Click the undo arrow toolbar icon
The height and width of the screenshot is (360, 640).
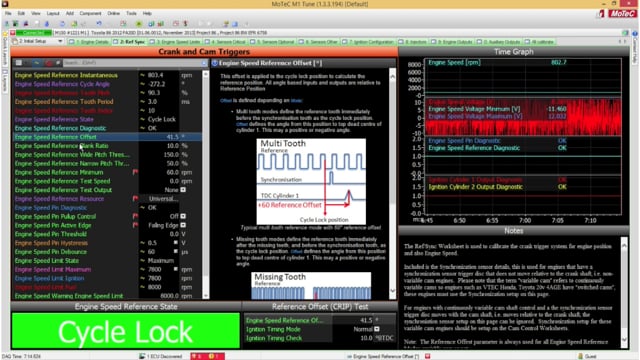tap(99, 24)
